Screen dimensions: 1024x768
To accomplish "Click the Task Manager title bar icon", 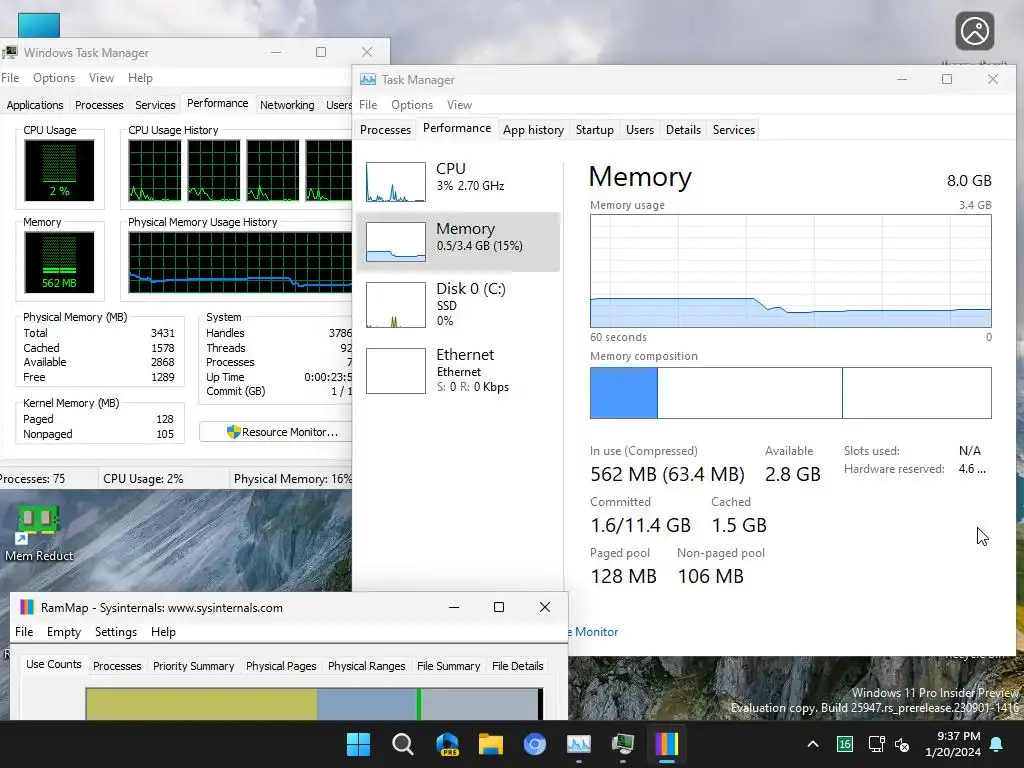I will point(368,80).
